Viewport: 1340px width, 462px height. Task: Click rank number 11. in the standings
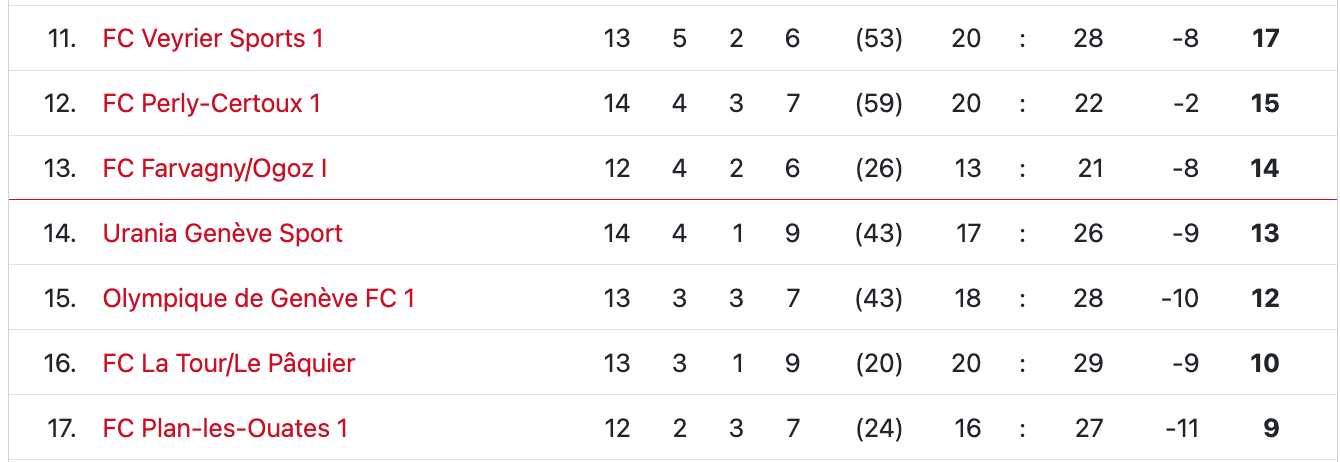pyautogui.click(x=61, y=38)
